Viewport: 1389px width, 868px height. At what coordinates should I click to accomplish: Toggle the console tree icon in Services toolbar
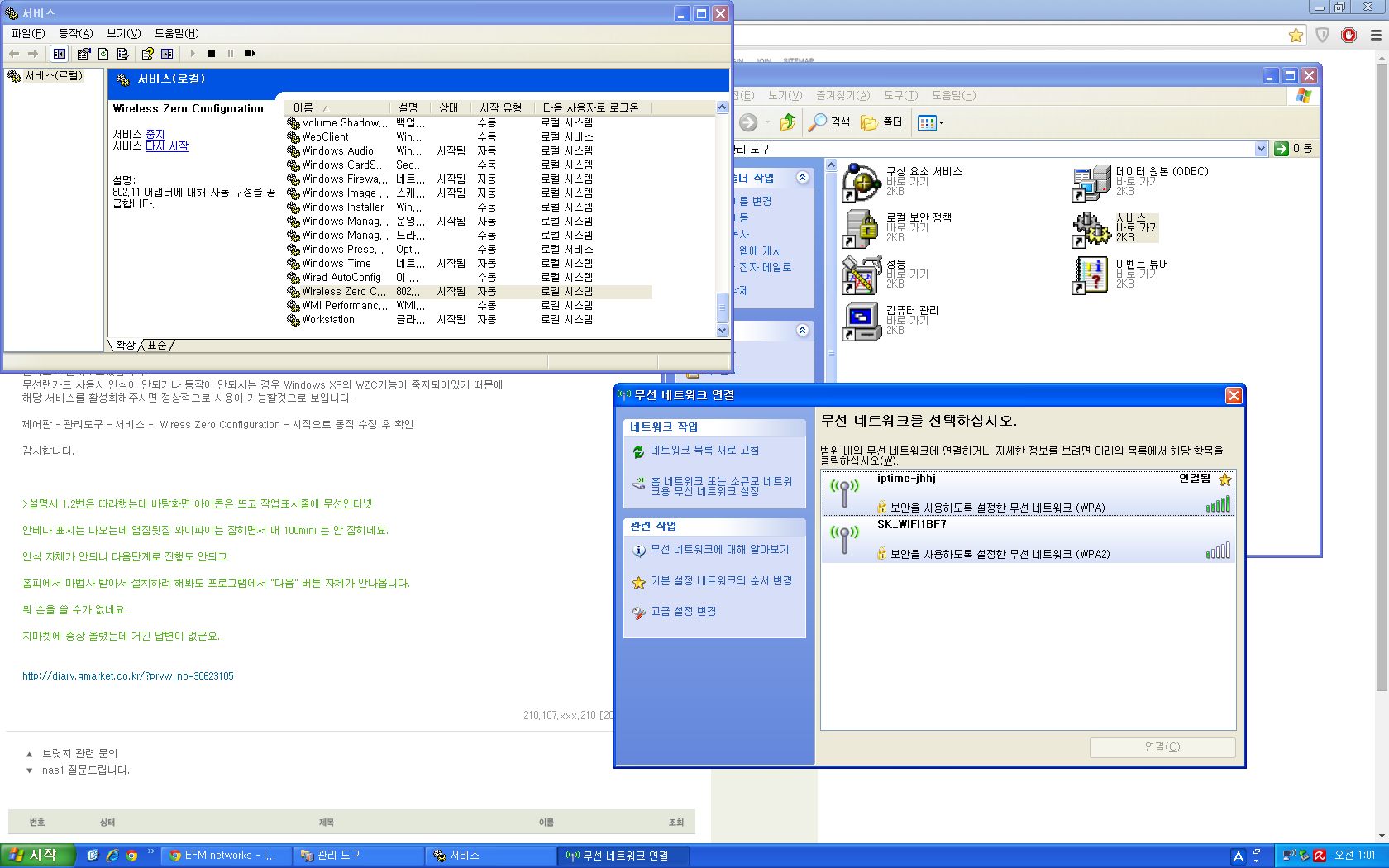pyautogui.click(x=60, y=54)
